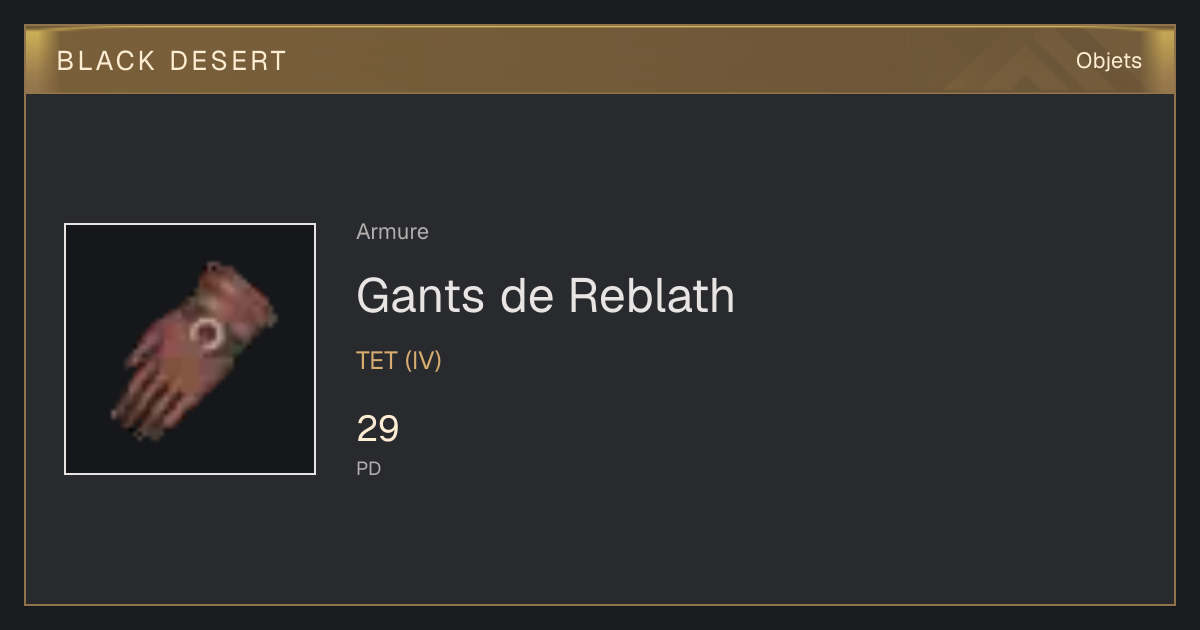This screenshot has height=630, width=1200.
Task: Click the (IV) roman numeral
Action: [x=423, y=361]
